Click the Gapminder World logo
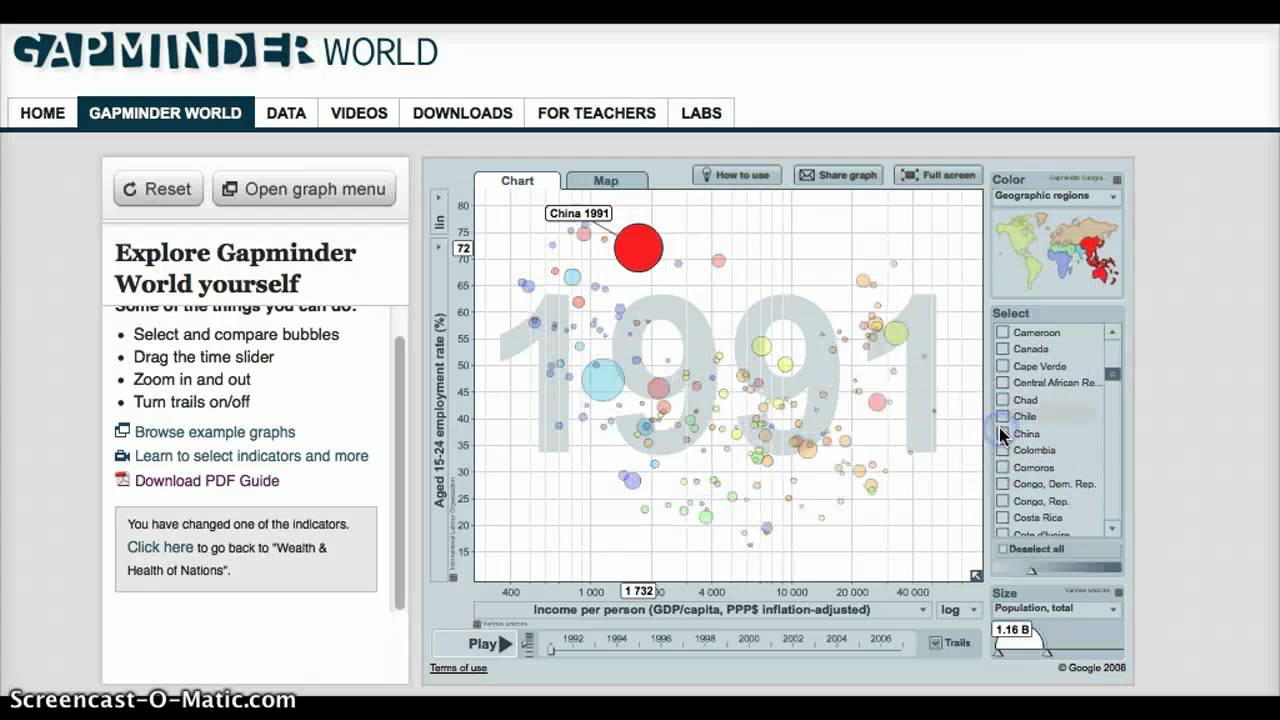 click(226, 51)
